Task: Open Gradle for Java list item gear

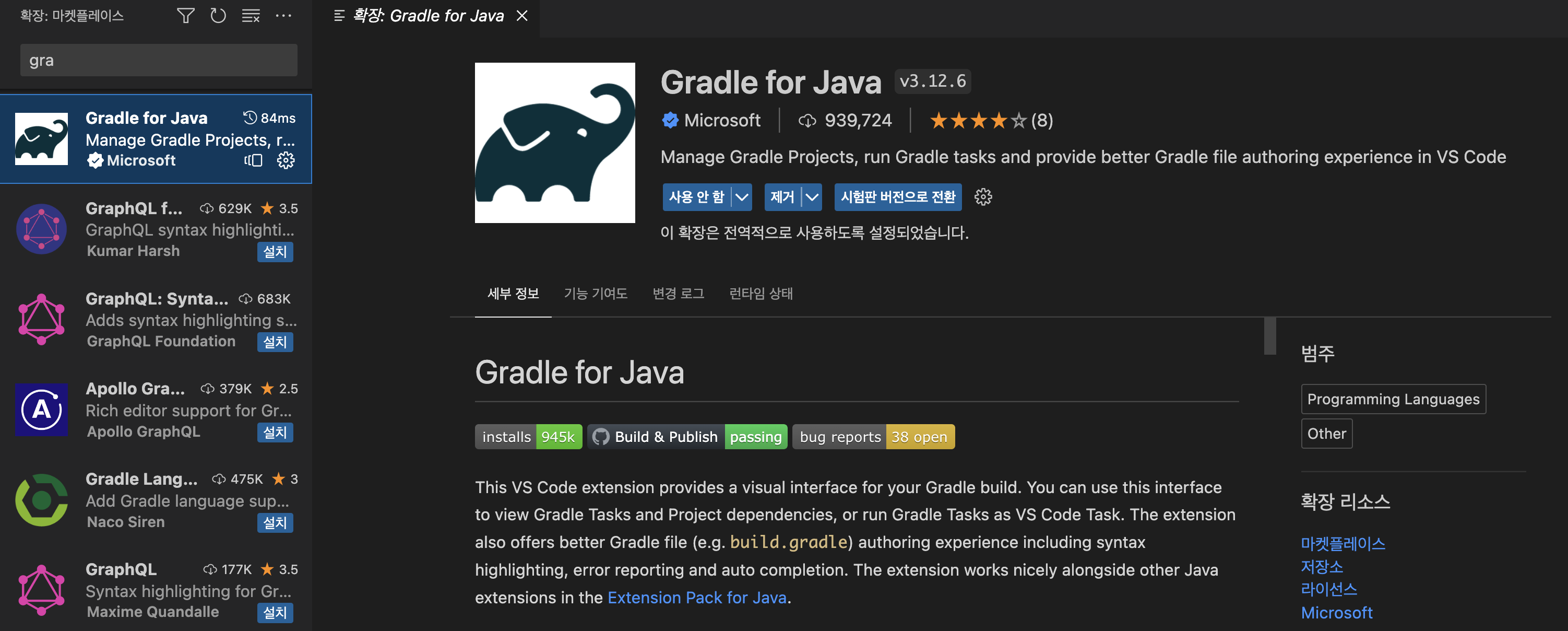Action: click(286, 160)
